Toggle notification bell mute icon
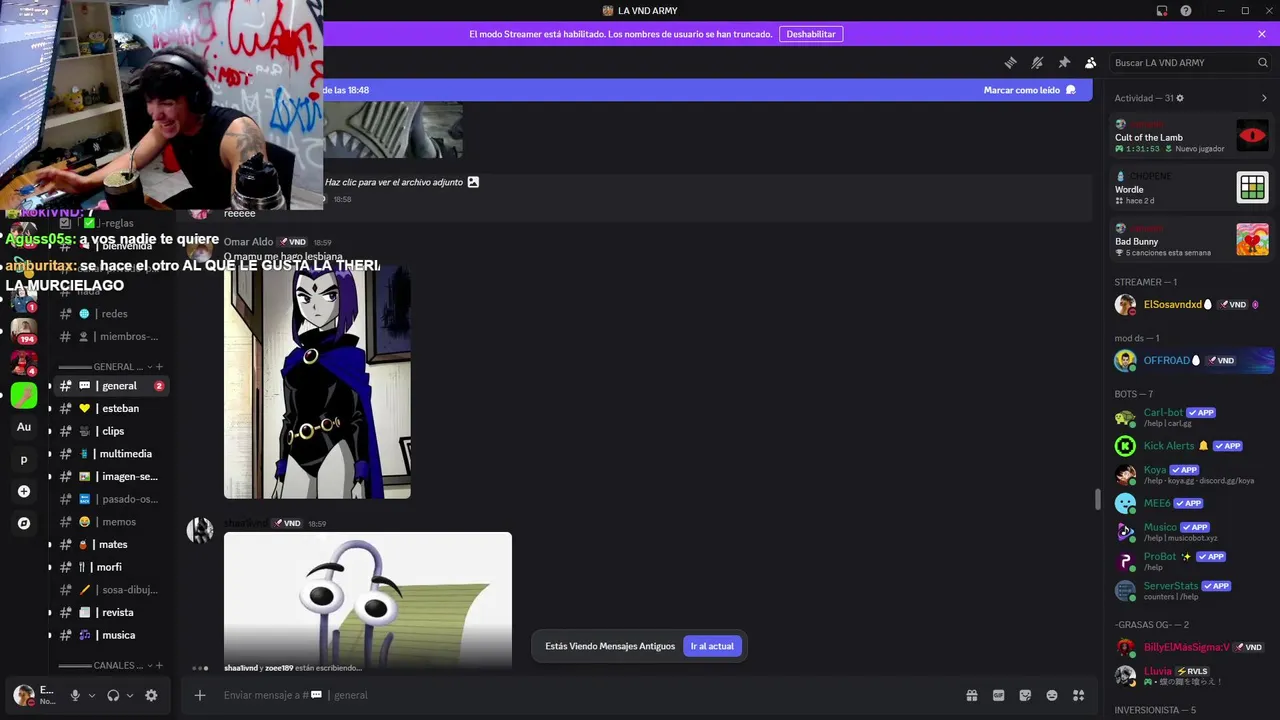Image resolution: width=1280 pixels, height=720 pixels. (x=1037, y=63)
